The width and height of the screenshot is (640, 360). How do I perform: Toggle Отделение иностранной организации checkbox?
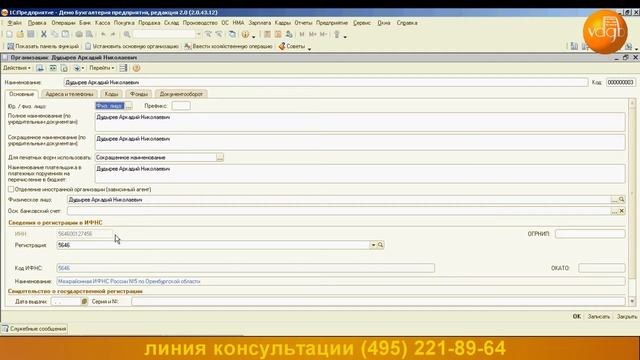click(x=11, y=189)
